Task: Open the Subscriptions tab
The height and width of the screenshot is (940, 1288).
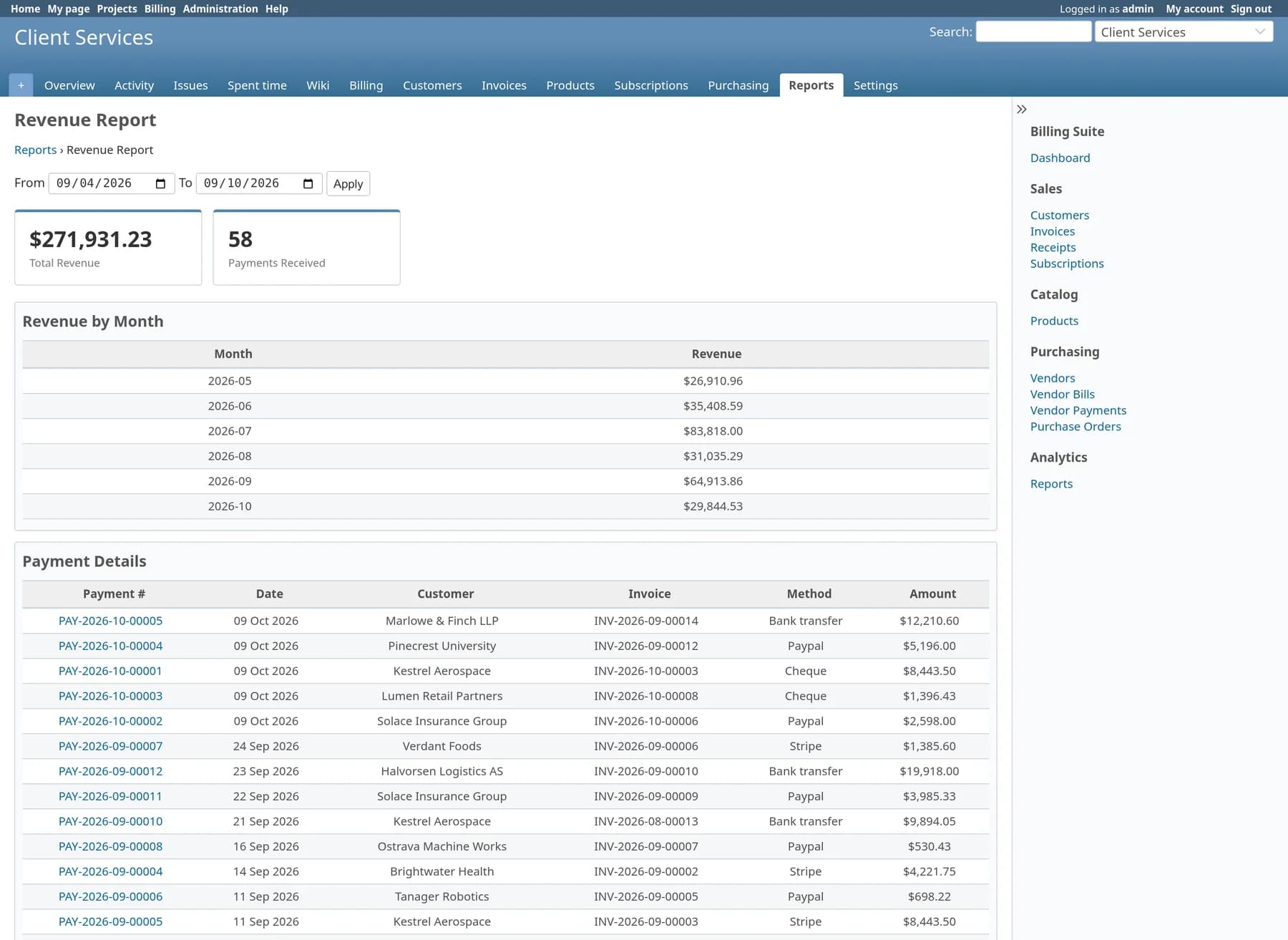Action: (x=650, y=85)
